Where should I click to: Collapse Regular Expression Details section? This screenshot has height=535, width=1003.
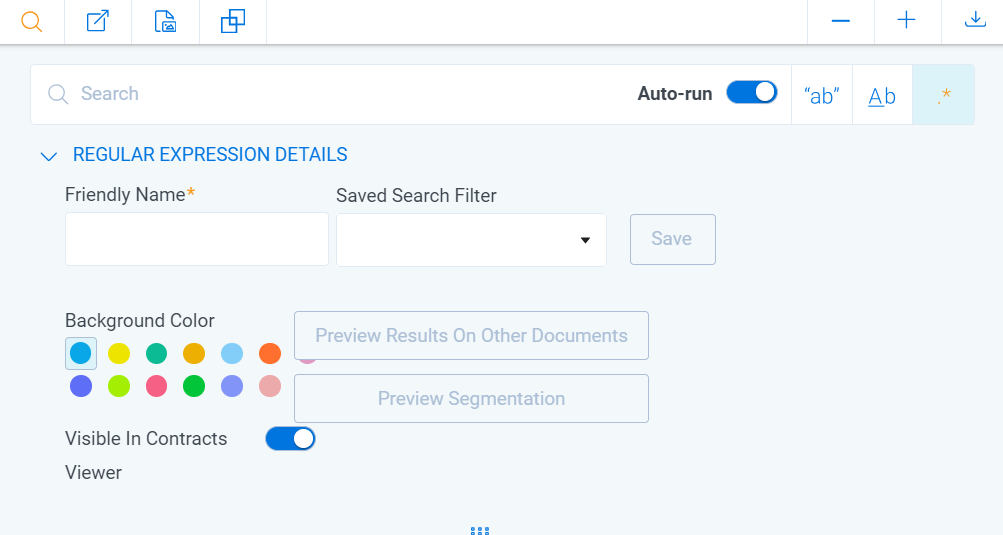49,156
